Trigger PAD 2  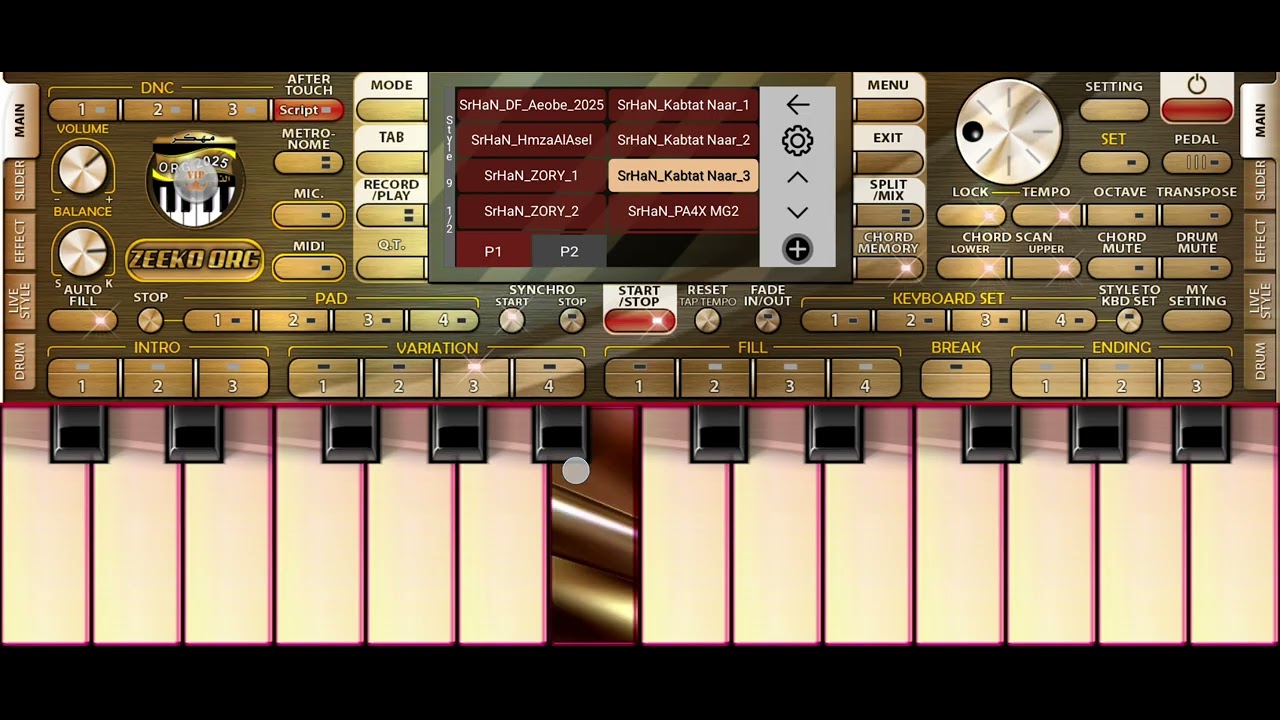pyautogui.click(x=295, y=321)
